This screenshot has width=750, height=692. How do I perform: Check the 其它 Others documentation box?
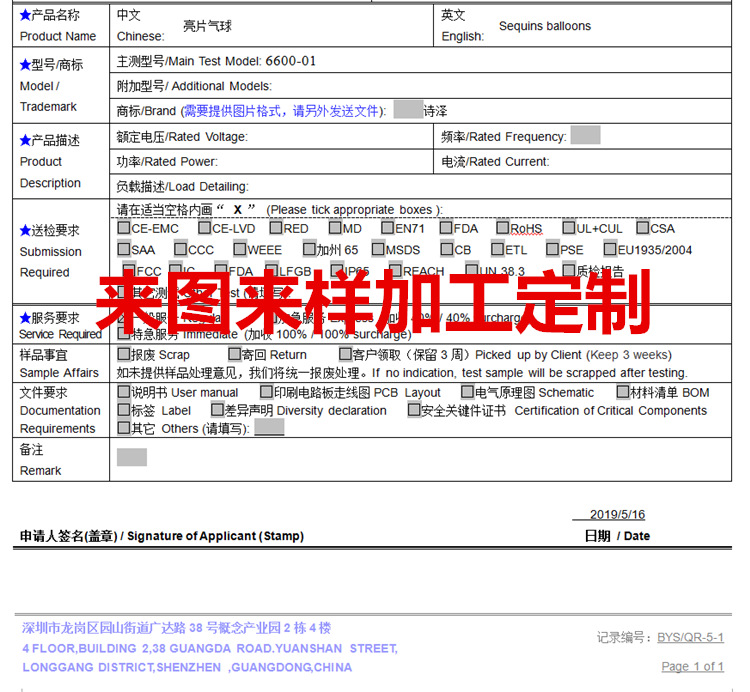[124, 428]
